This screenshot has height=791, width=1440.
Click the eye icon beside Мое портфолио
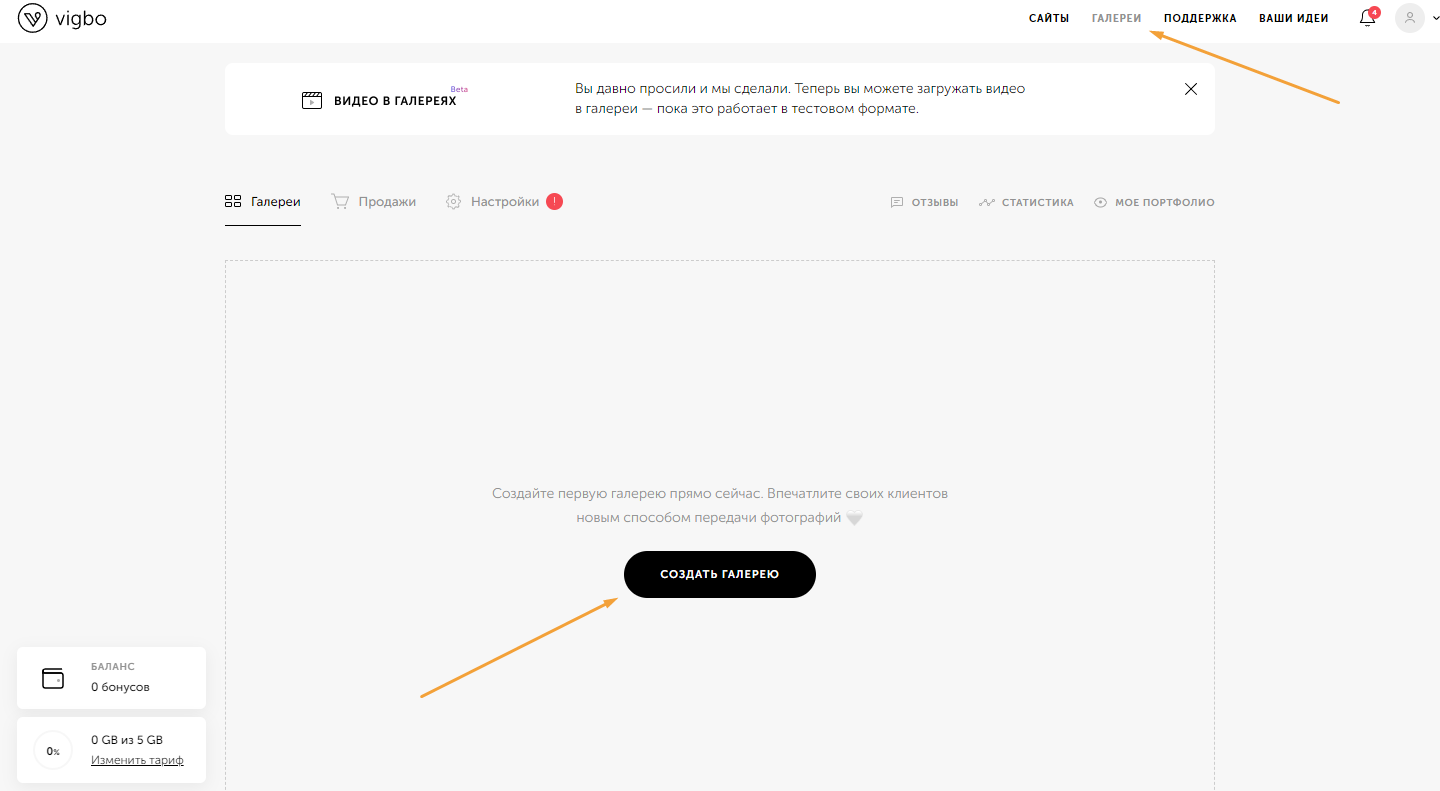click(1101, 202)
